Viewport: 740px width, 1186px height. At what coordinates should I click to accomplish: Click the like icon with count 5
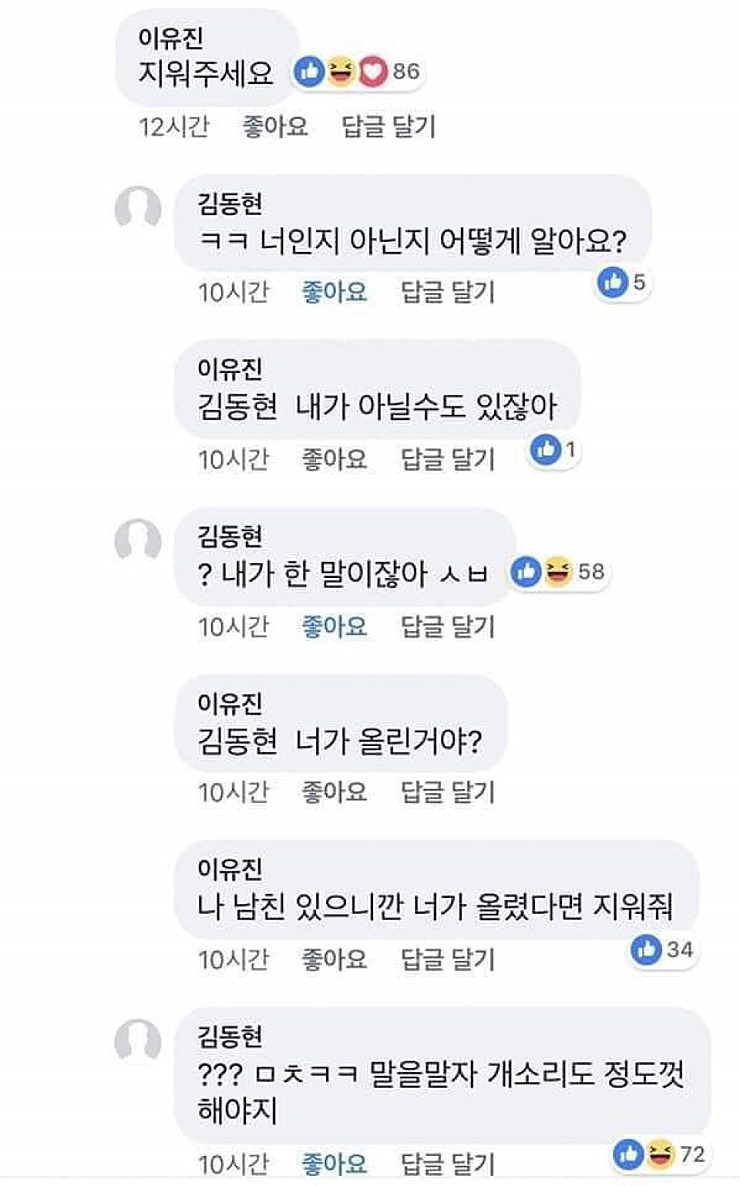[x=612, y=283]
